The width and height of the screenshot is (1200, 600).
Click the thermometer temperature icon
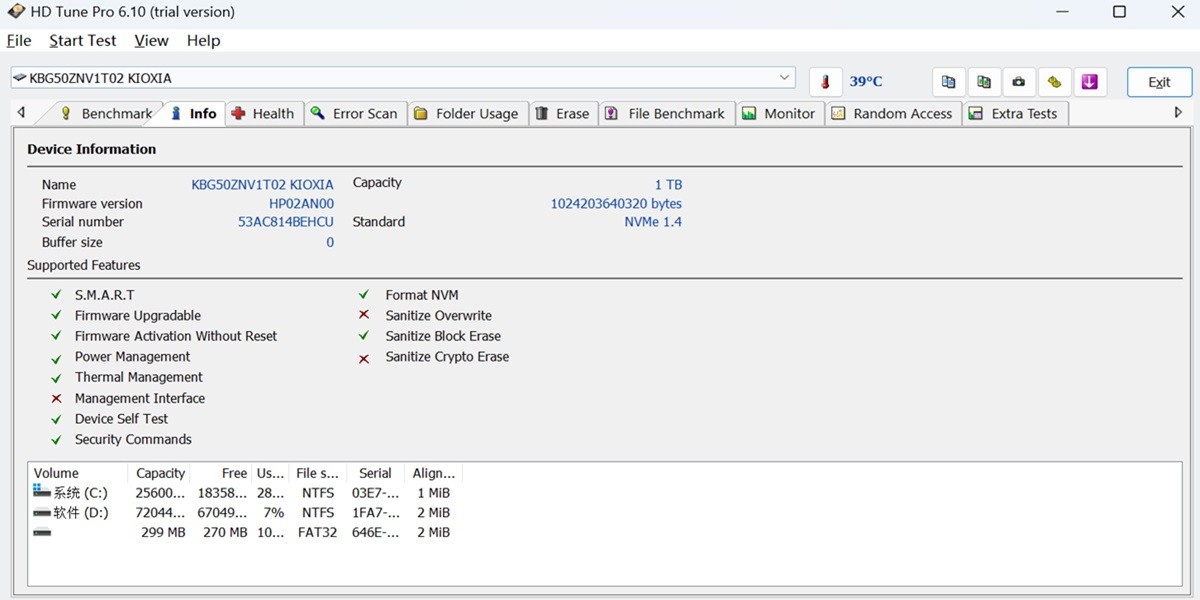[x=826, y=82]
